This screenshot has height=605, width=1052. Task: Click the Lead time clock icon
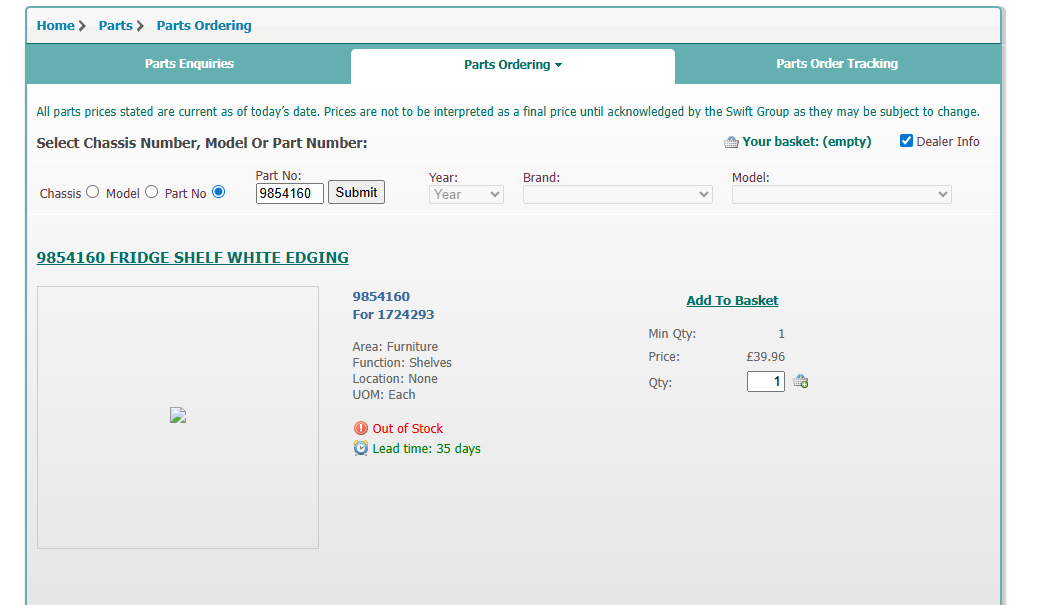[361, 448]
